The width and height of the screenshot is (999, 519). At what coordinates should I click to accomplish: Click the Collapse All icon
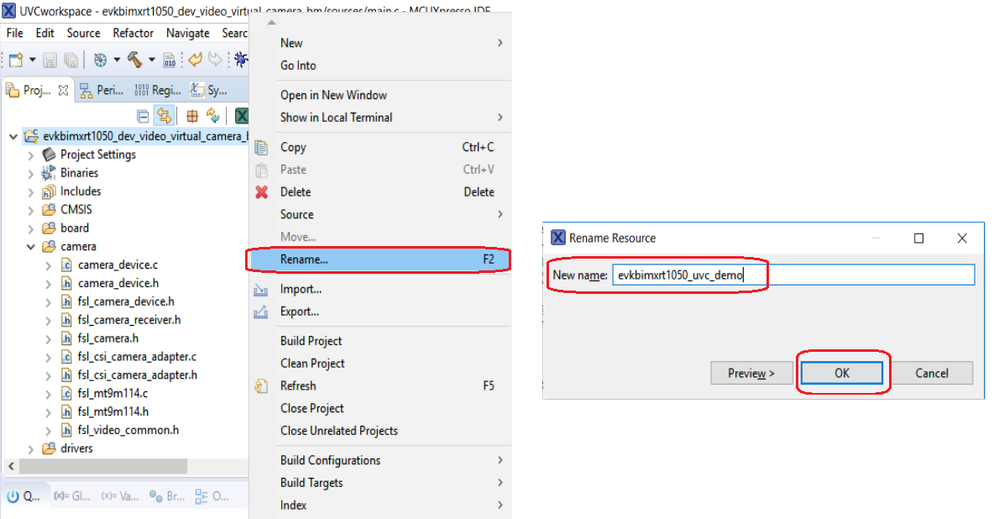(143, 116)
